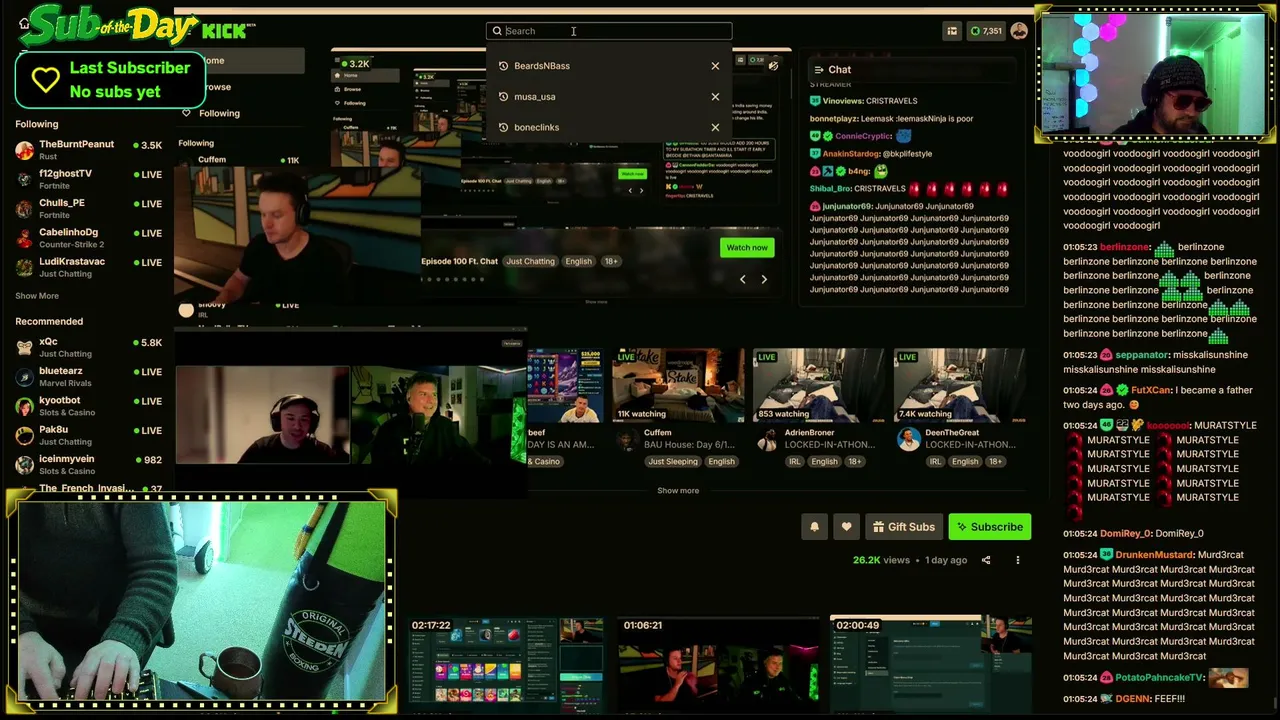The height and width of the screenshot is (720, 1280).
Task: Remove BeardsNBass from recent searches
Action: 715,66
